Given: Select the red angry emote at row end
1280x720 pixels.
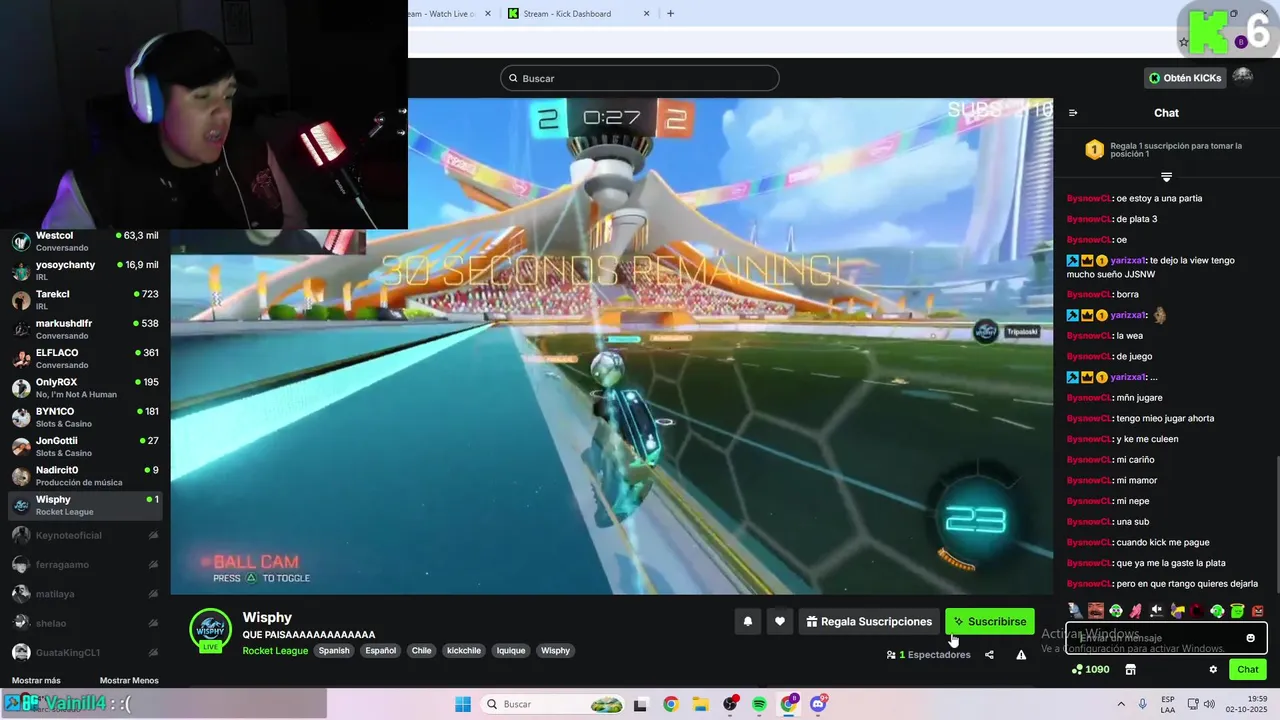Looking at the screenshot, I should click(1258, 610).
